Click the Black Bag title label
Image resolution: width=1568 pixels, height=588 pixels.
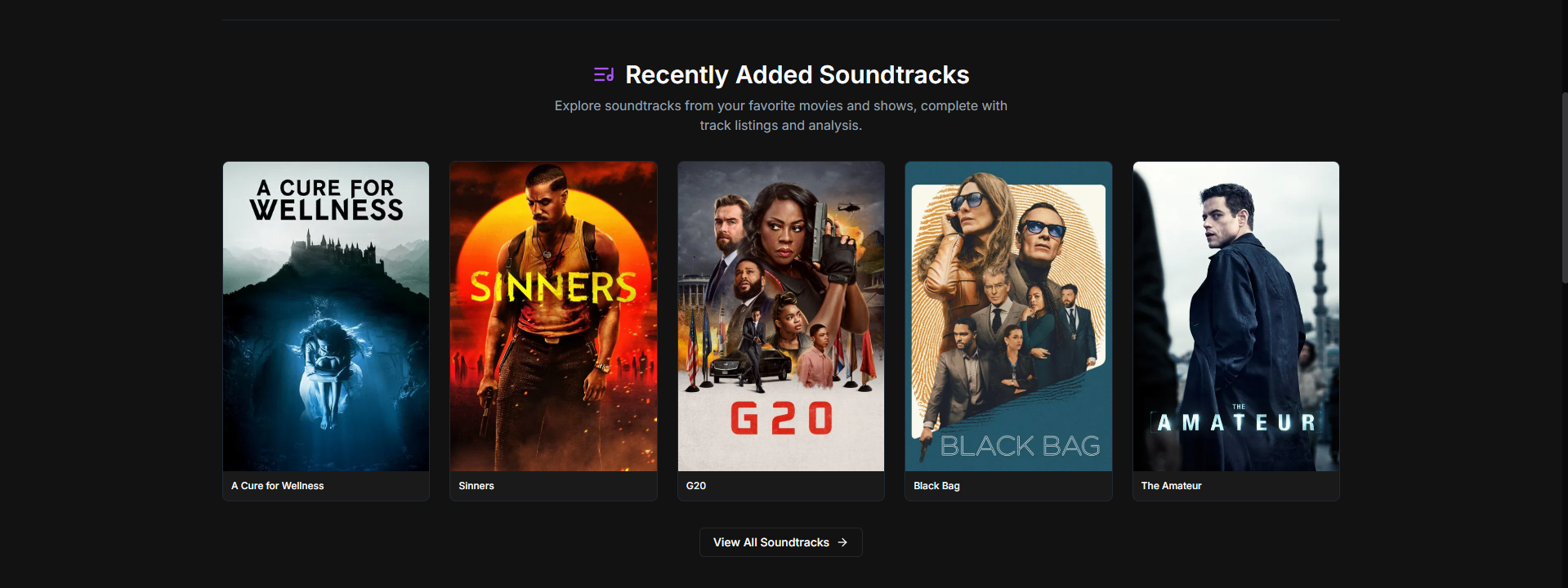point(936,486)
